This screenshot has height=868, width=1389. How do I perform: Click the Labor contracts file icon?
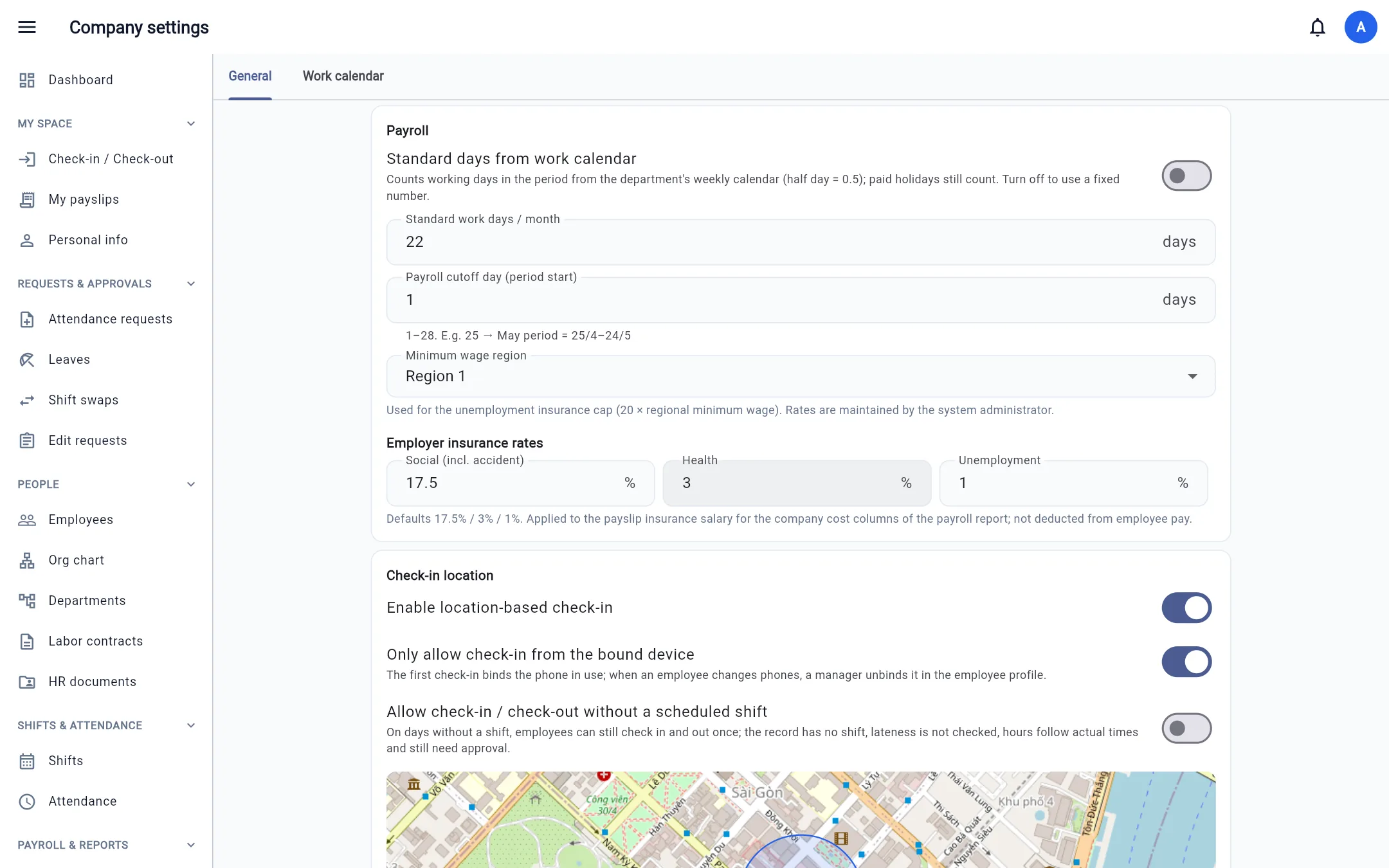(27, 641)
